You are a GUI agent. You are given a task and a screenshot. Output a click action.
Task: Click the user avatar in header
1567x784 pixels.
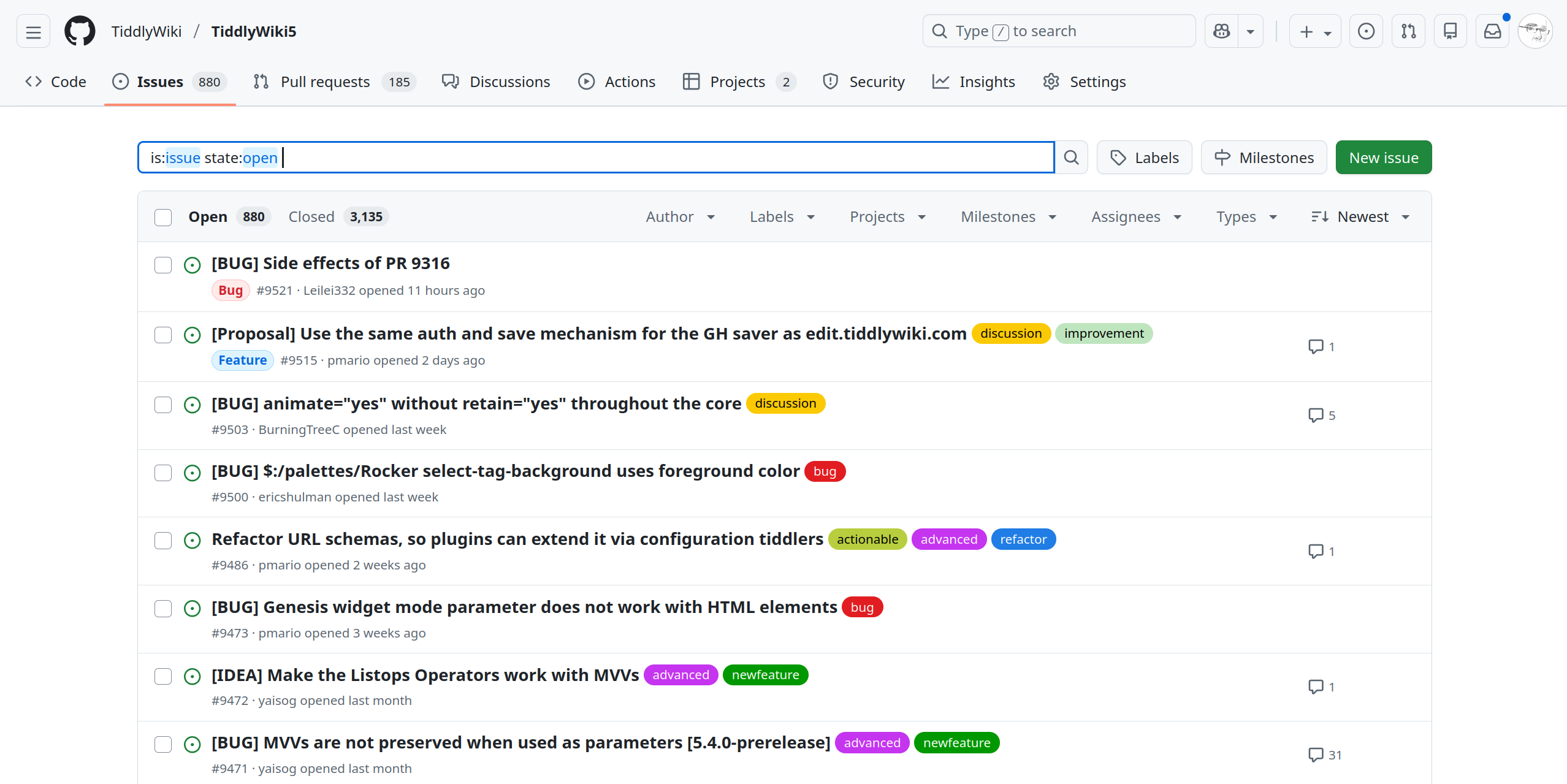click(1535, 31)
